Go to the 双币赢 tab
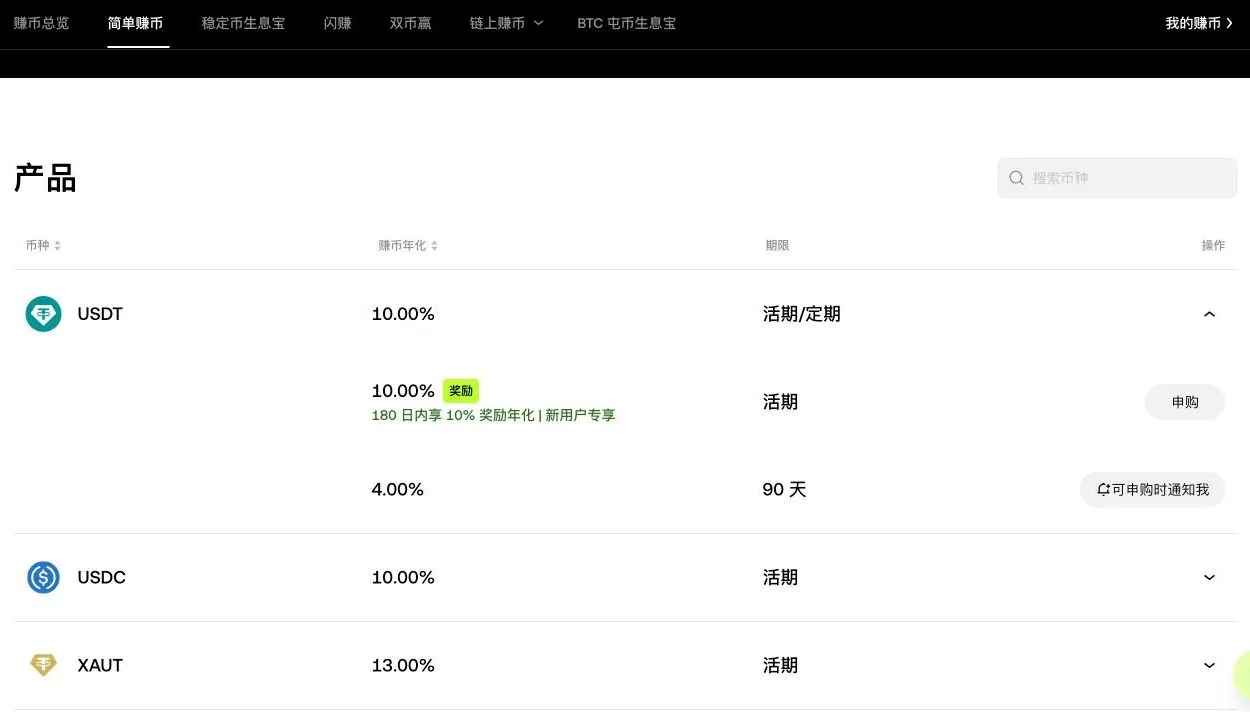Viewport: 1250px width, 712px height. [410, 23]
